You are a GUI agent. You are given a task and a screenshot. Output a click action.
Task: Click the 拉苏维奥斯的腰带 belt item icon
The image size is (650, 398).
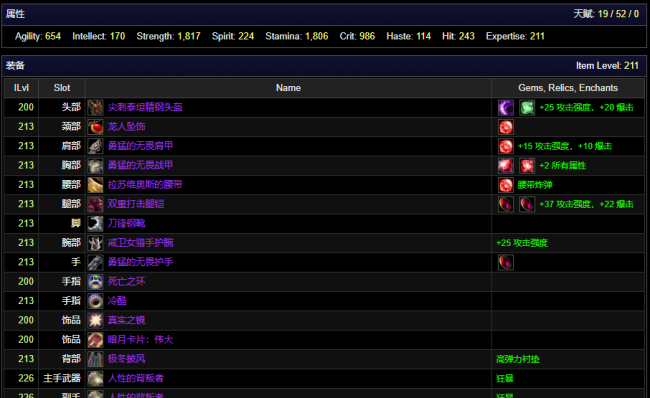(95, 185)
